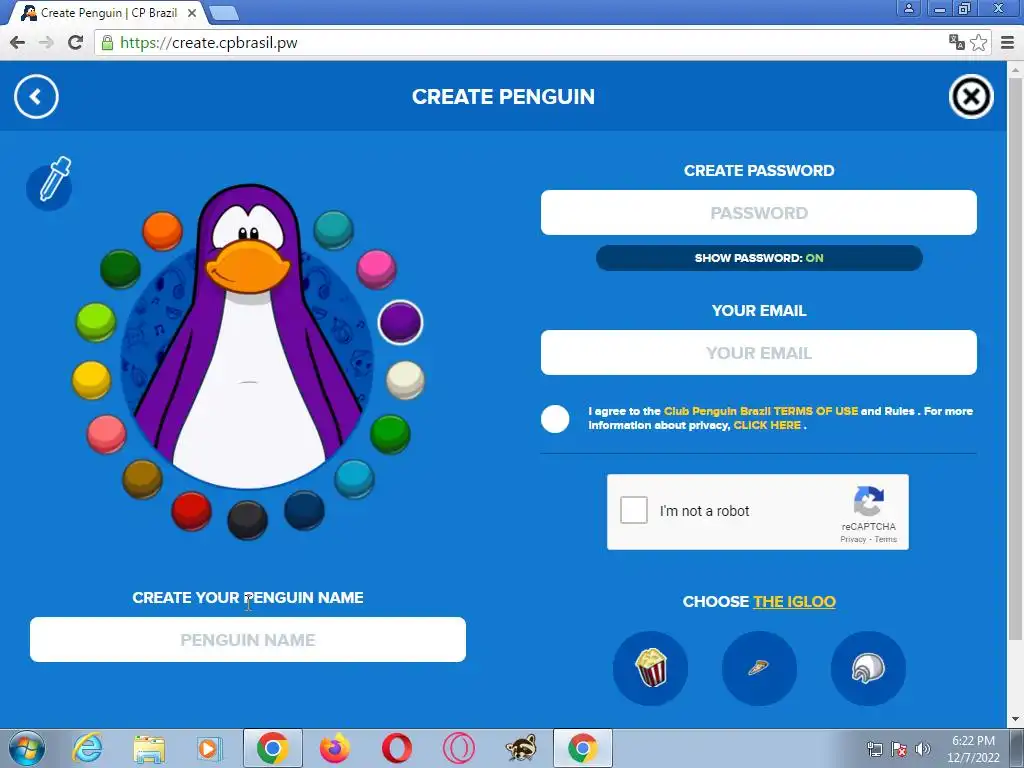Tick the agree to terms circle

(x=555, y=419)
